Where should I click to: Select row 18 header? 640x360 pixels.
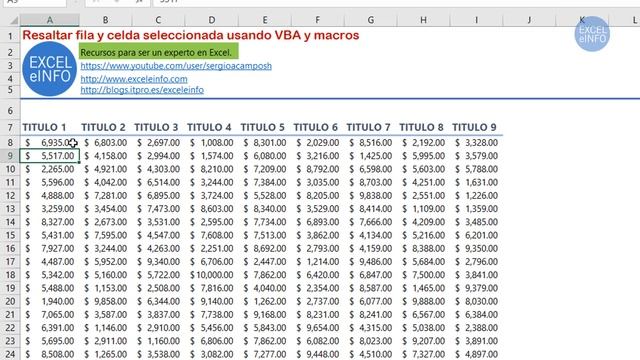10,275
